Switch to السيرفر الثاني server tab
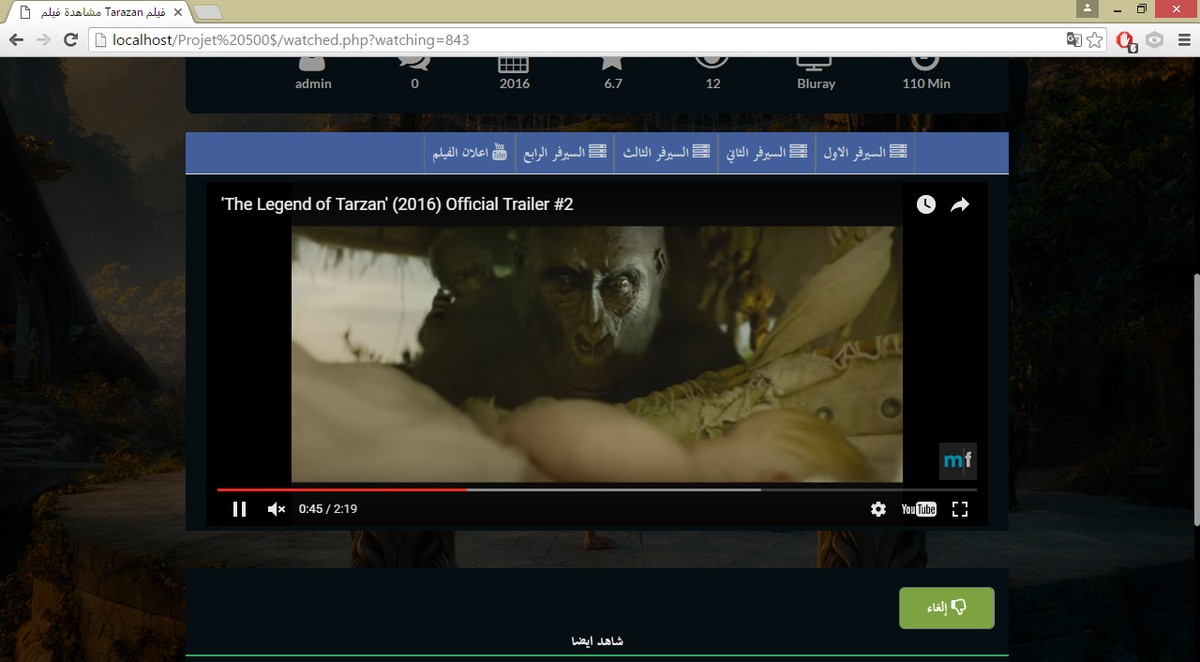 [767, 152]
